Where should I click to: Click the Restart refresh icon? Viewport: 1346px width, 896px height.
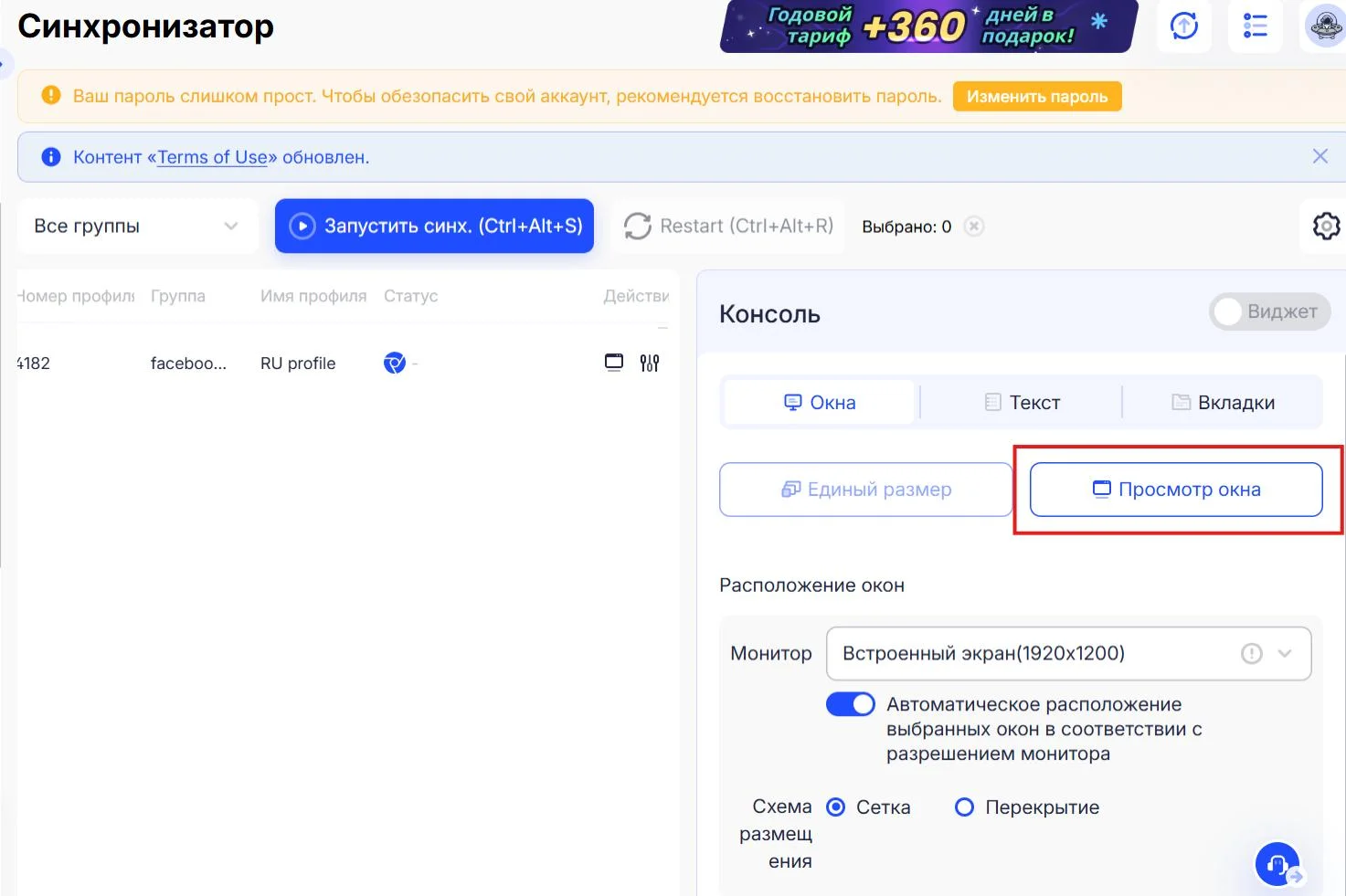point(637,226)
